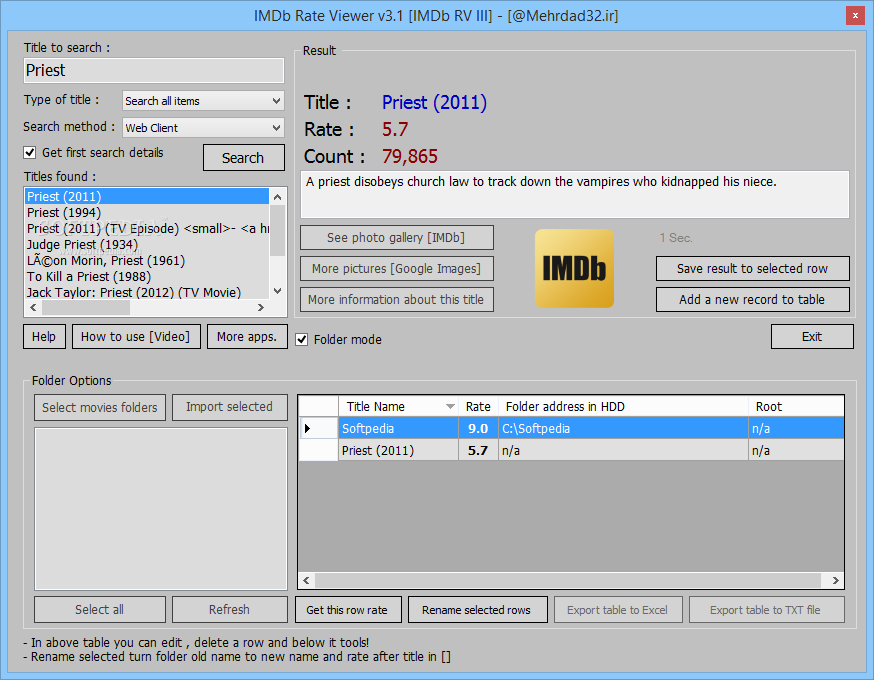874x680 pixels.
Task: Click the Rate column header
Action: click(x=478, y=406)
